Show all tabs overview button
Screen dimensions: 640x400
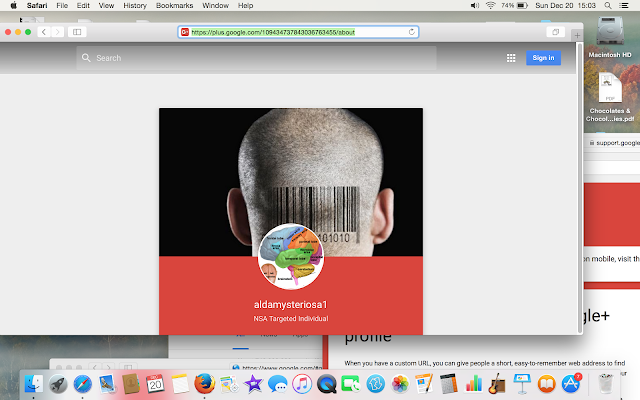pos(556,32)
